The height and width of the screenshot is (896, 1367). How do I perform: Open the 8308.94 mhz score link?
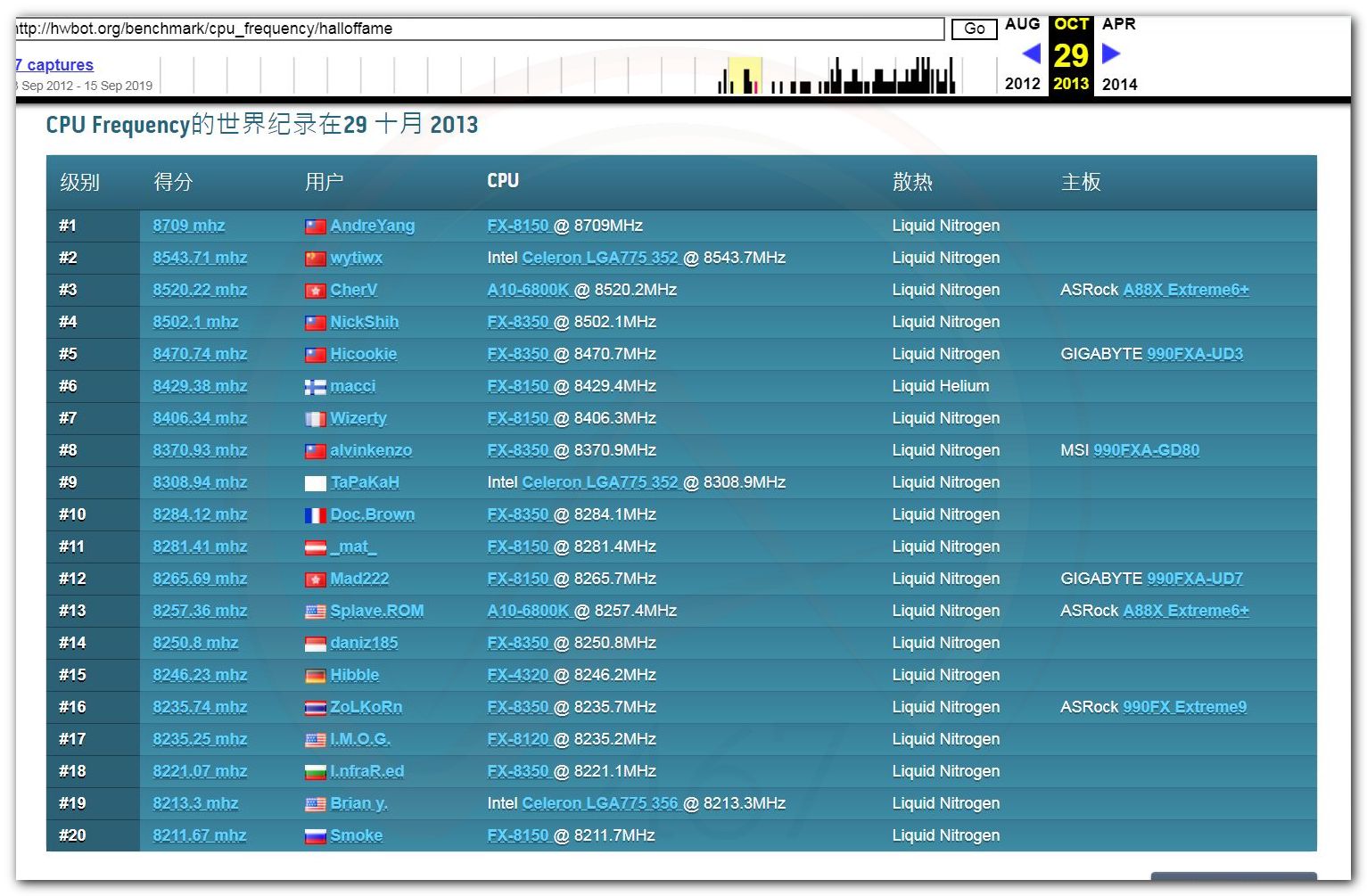[x=200, y=482]
